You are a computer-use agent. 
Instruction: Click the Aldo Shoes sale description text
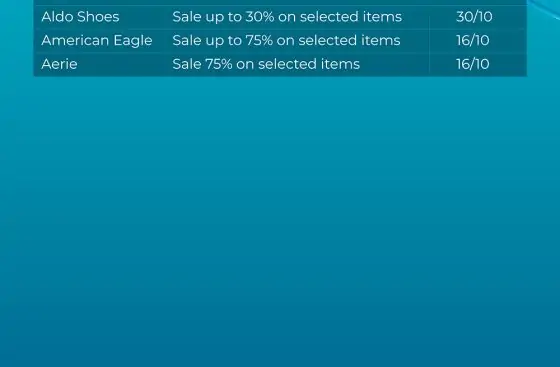point(287,17)
